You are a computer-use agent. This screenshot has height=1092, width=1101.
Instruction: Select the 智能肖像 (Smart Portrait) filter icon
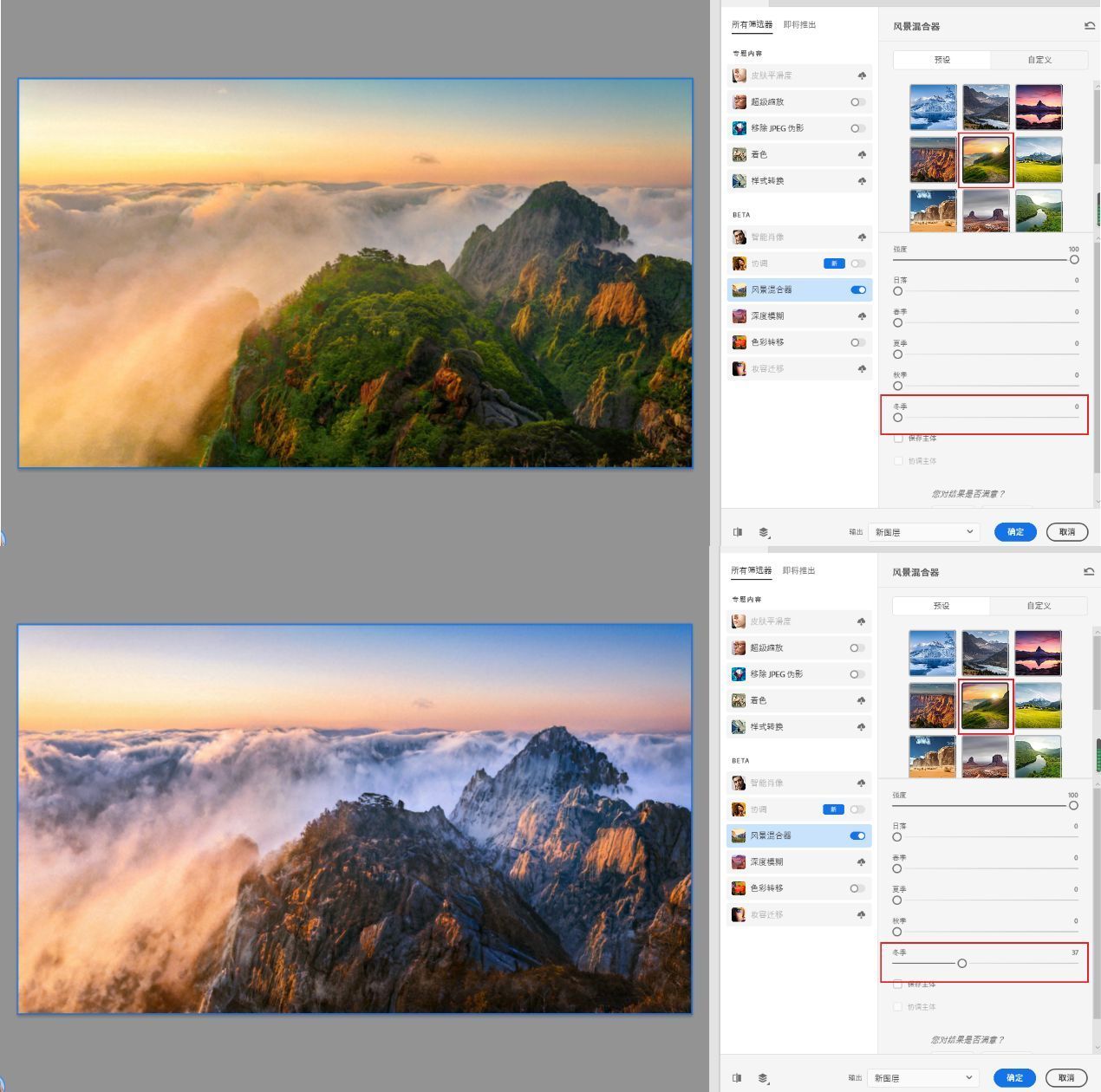(x=739, y=237)
